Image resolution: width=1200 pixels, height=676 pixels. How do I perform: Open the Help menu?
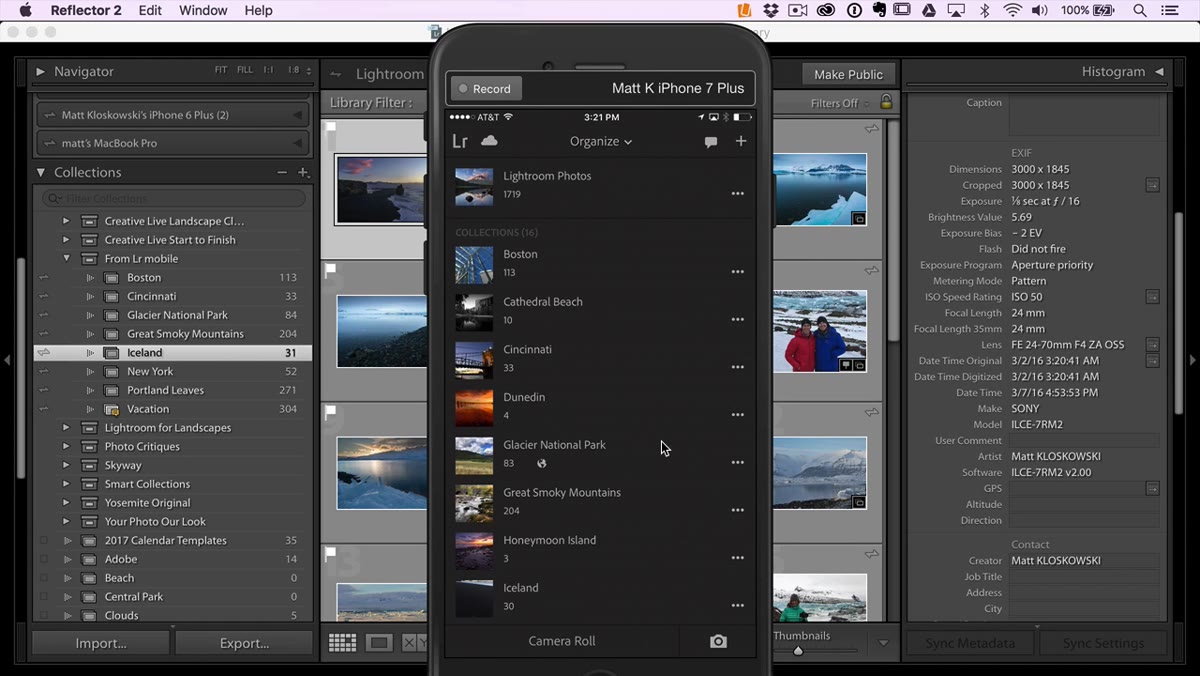[x=258, y=10]
